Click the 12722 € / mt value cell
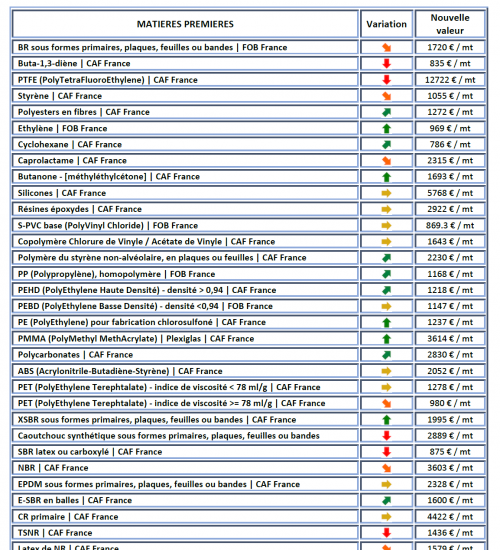 (x=450, y=80)
